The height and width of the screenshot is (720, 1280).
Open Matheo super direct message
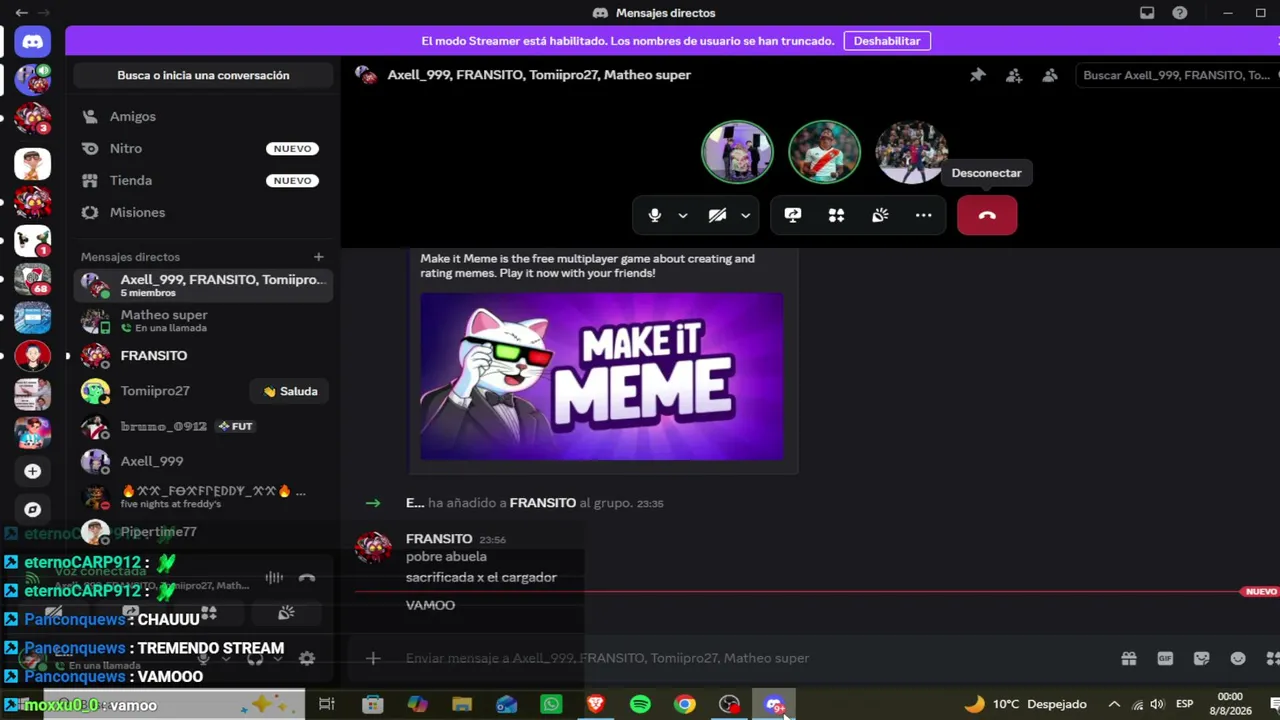click(203, 320)
